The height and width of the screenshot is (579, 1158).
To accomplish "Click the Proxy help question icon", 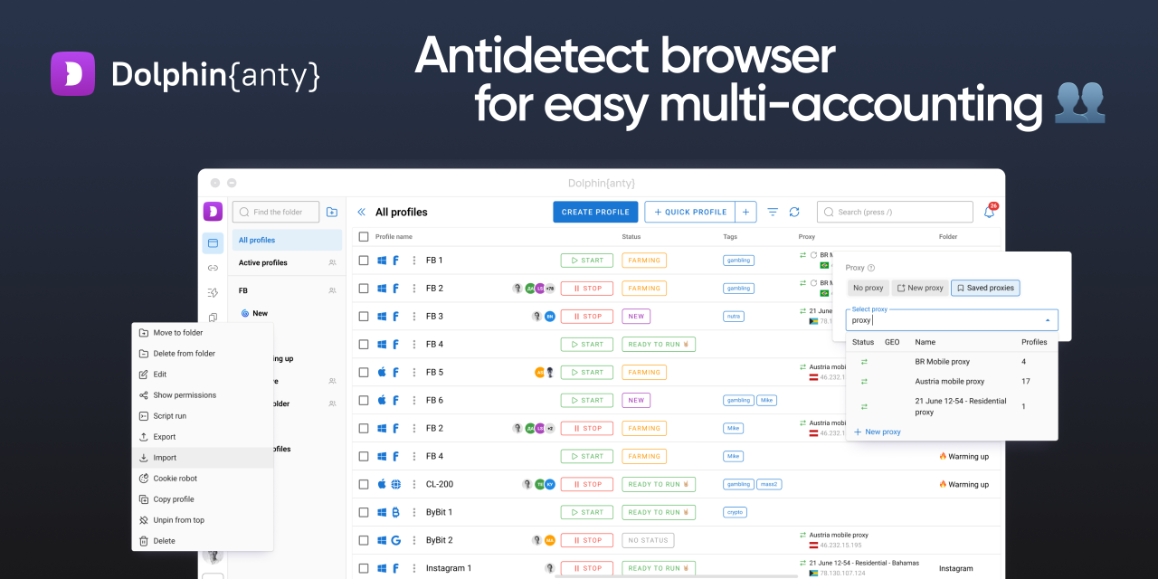I will coord(871,268).
